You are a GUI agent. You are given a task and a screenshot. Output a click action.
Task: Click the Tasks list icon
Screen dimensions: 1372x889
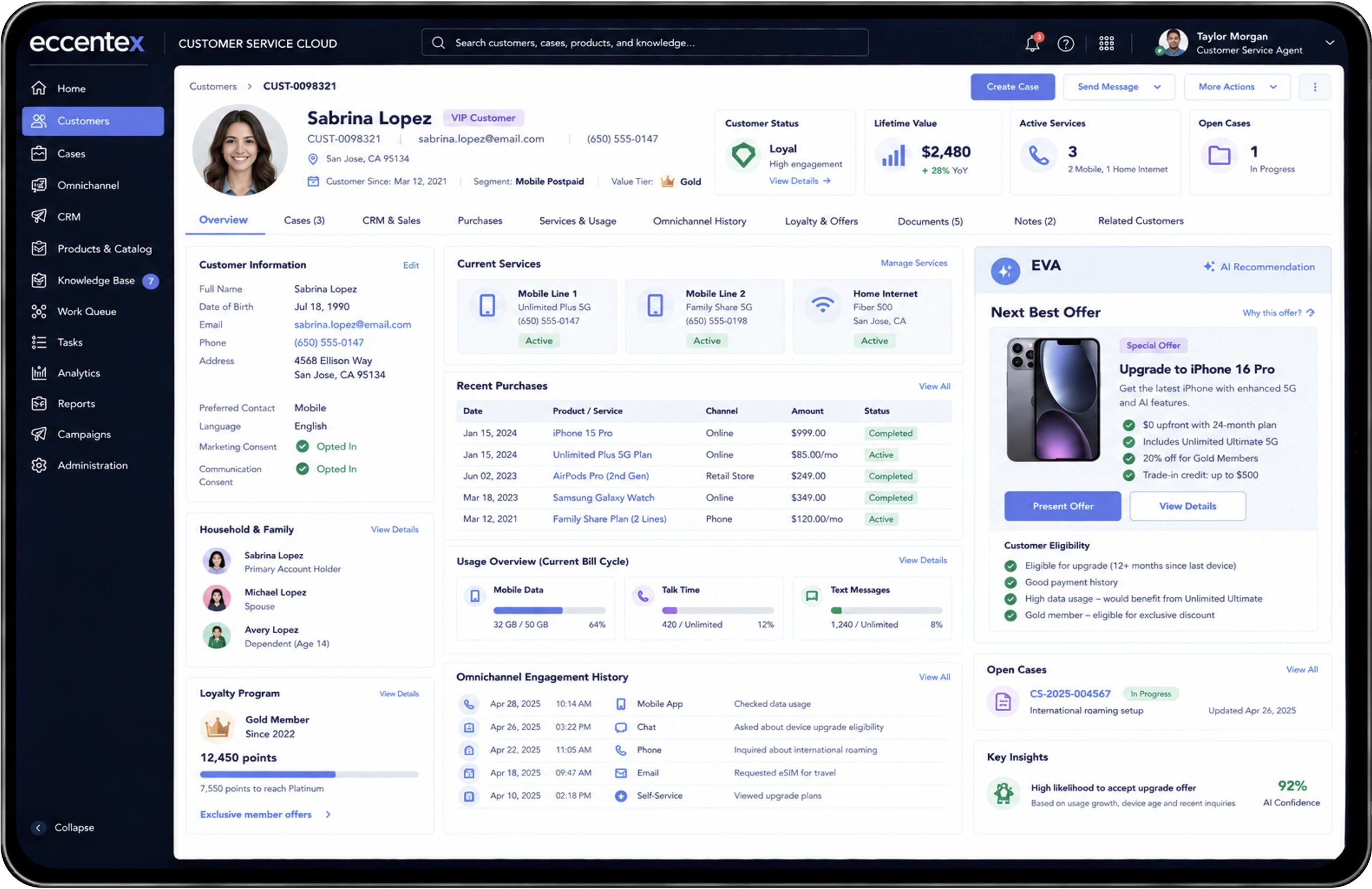tap(39, 343)
